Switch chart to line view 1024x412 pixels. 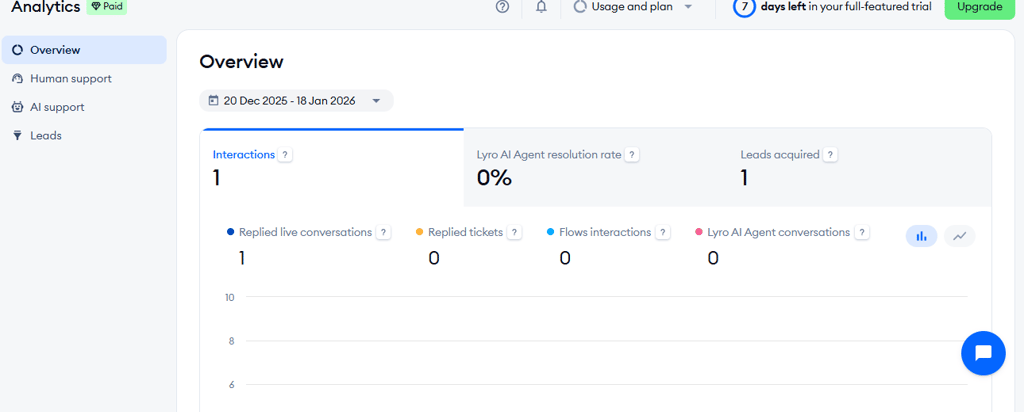[x=959, y=236]
